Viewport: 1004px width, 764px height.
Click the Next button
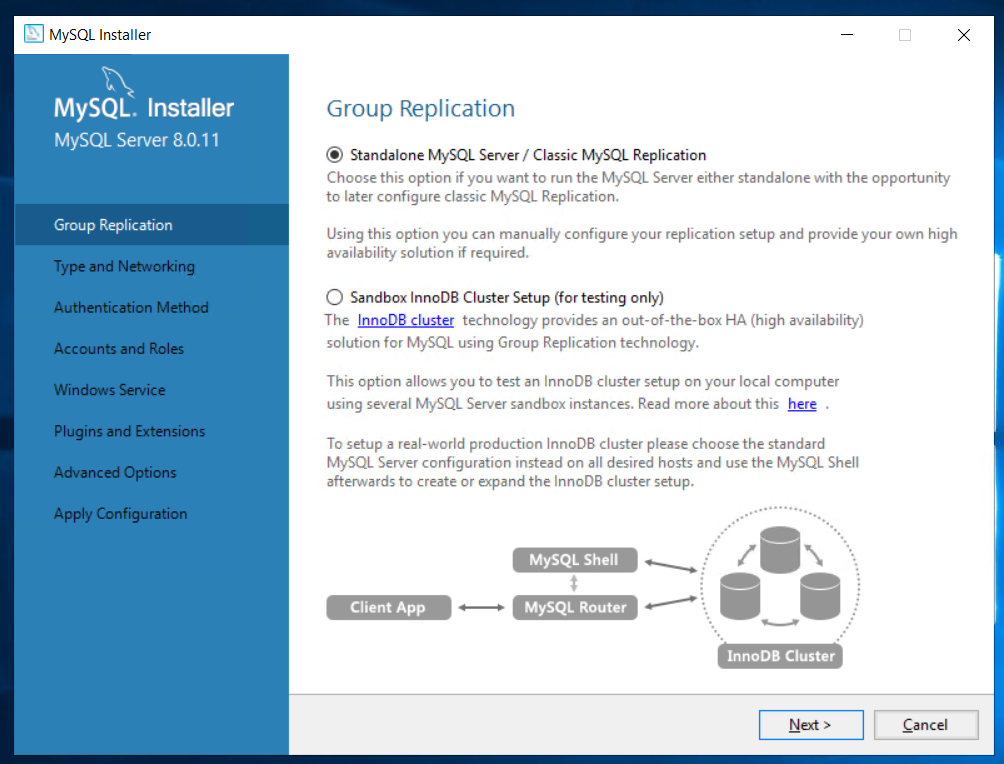click(811, 724)
